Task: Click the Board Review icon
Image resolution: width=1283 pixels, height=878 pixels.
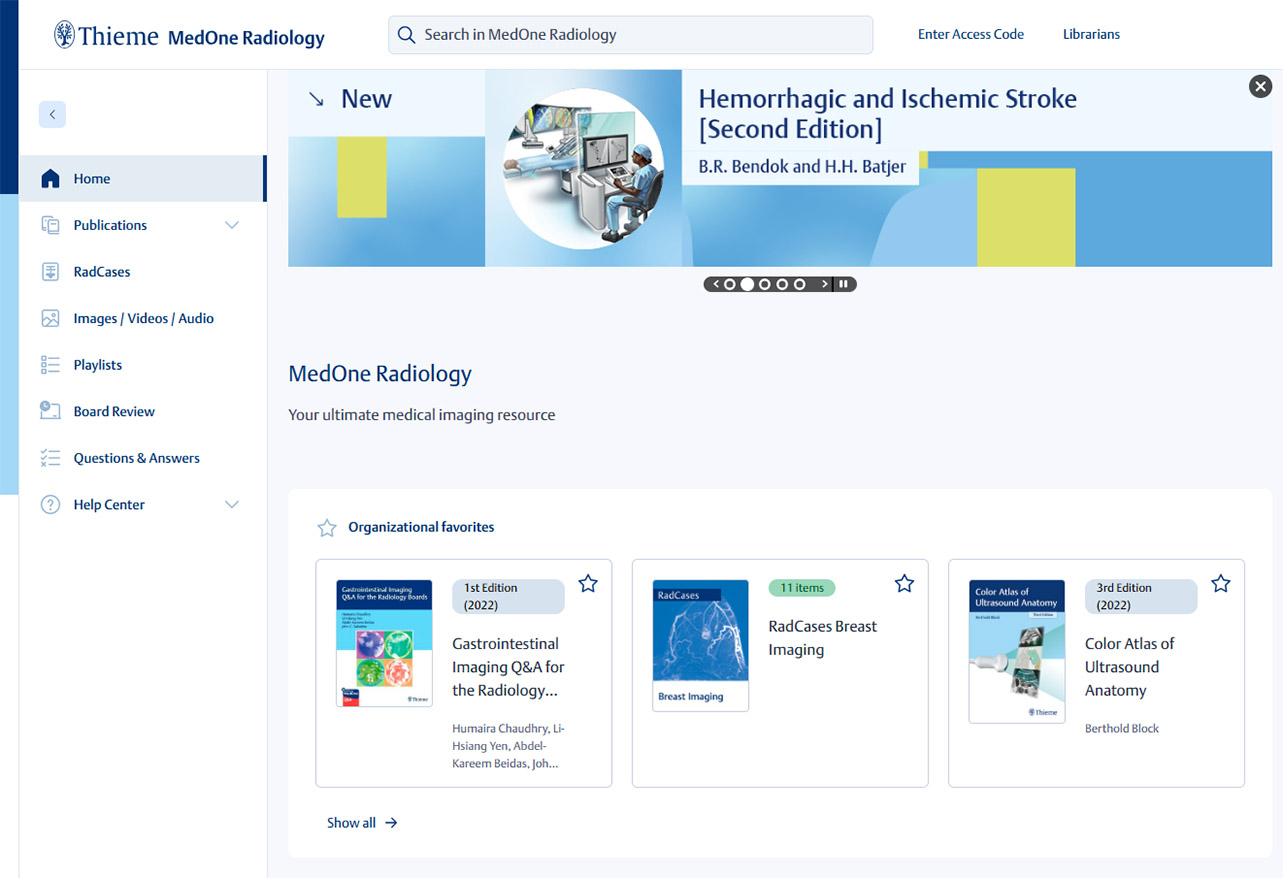Action: tap(50, 411)
